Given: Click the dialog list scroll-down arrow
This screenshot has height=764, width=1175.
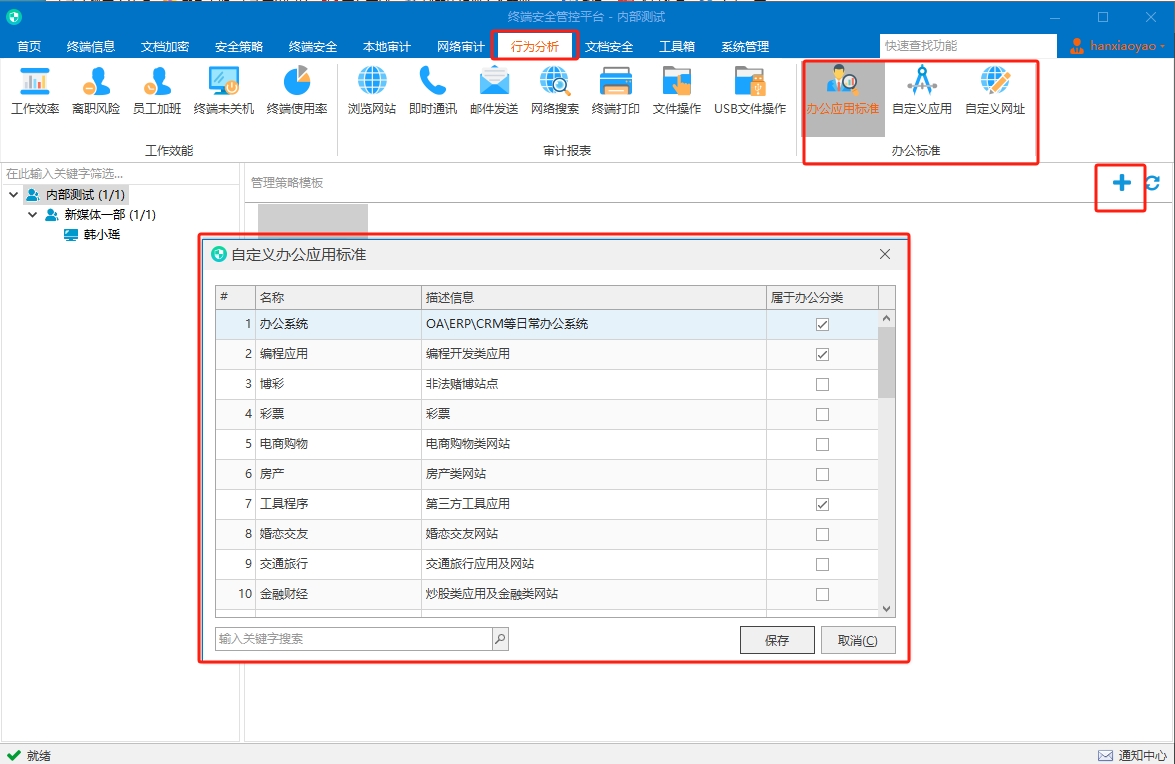Looking at the screenshot, I should (886, 609).
